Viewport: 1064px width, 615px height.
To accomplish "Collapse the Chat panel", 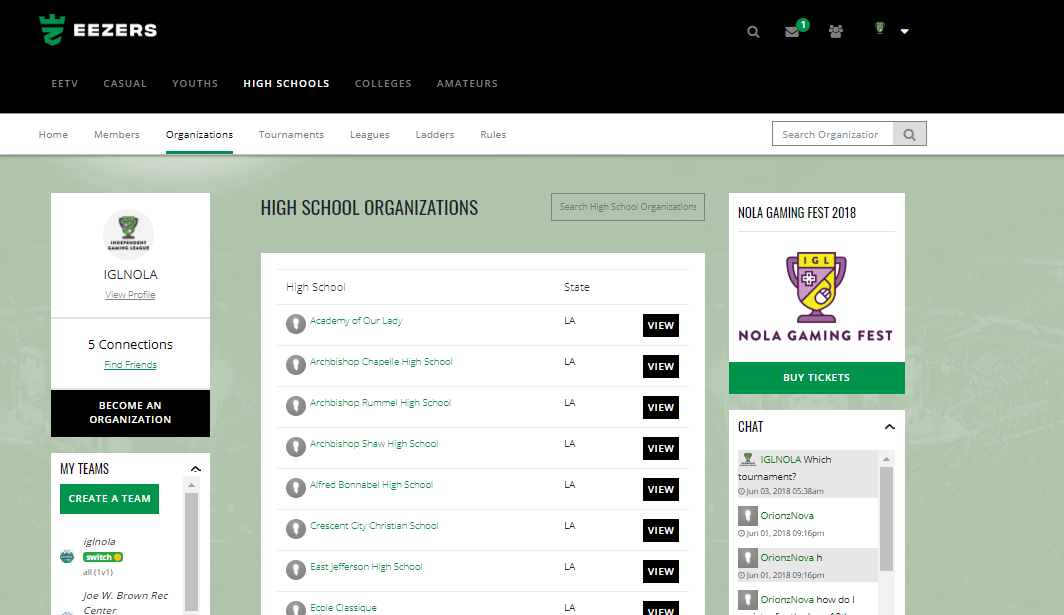I will click(890, 427).
